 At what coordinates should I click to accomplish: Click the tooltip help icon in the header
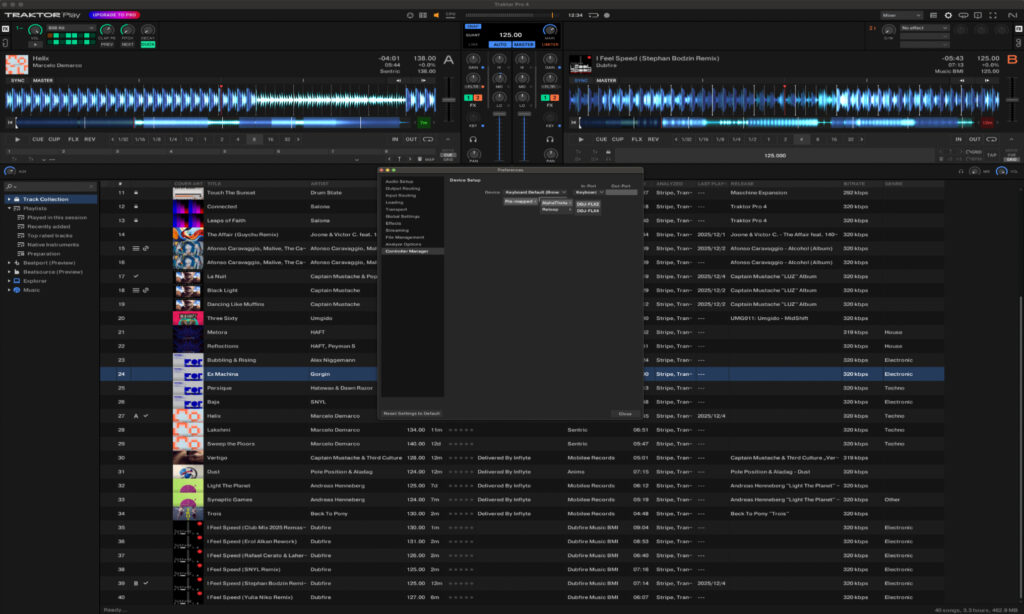[961, 14]
